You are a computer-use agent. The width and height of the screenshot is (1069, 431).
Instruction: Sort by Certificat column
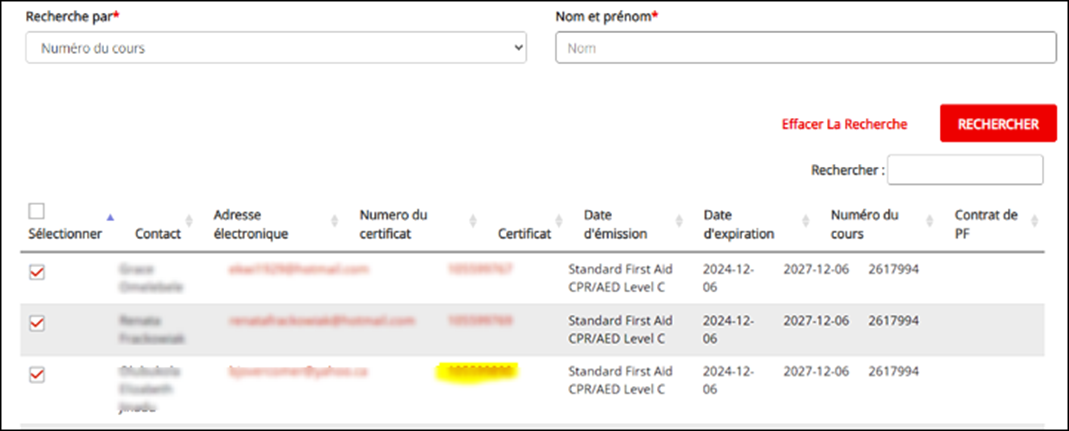click(x=559, y=221)
